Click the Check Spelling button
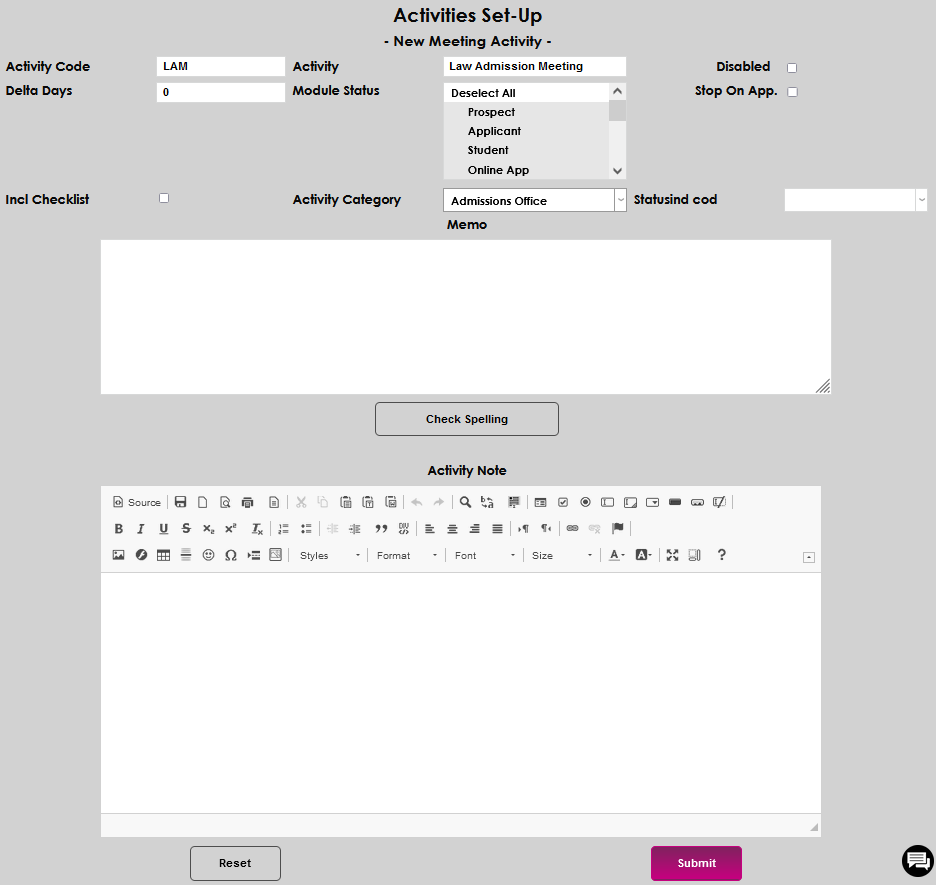Image resolution: width=936 pixels, height=885 pixels. [467, 419]
